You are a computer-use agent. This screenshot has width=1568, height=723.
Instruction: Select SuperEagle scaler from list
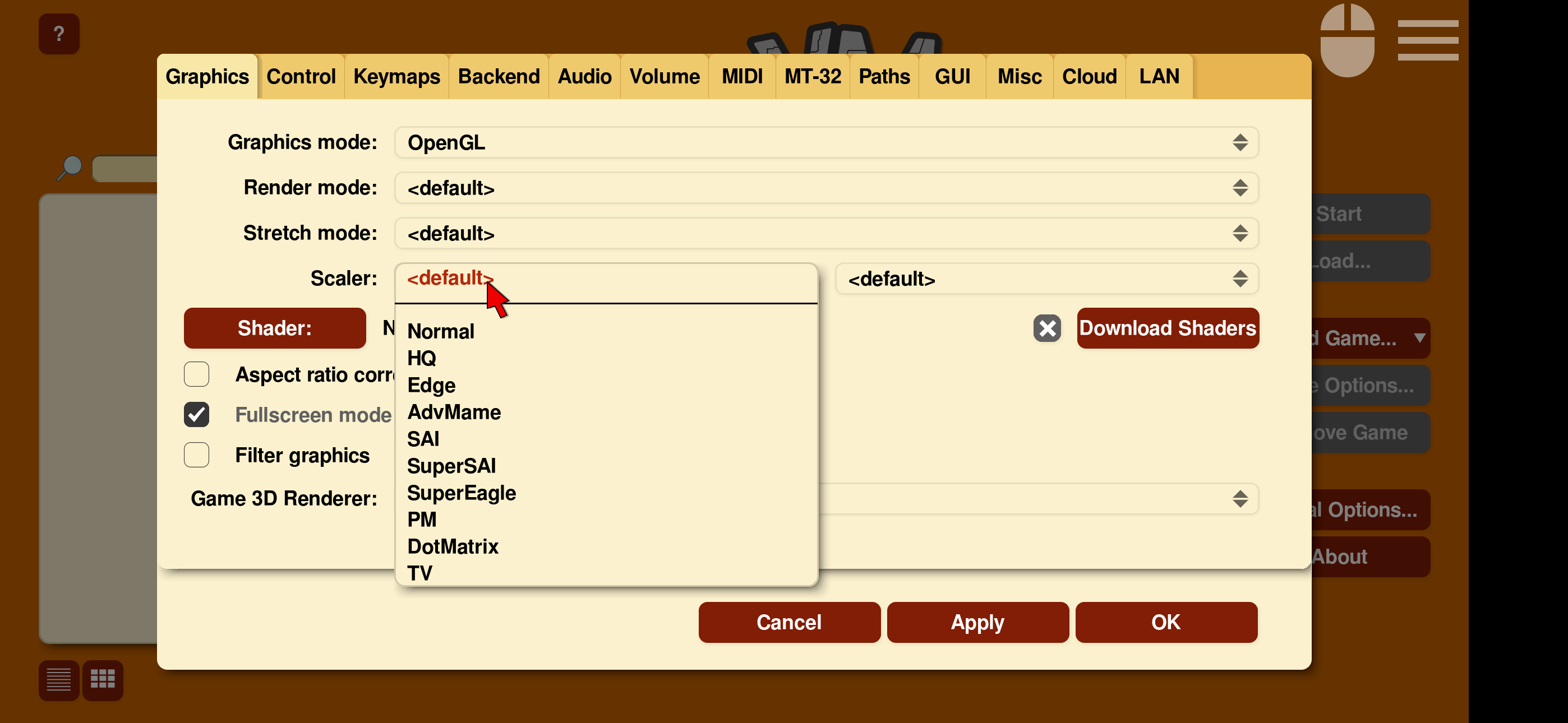[x=461, y=492]
